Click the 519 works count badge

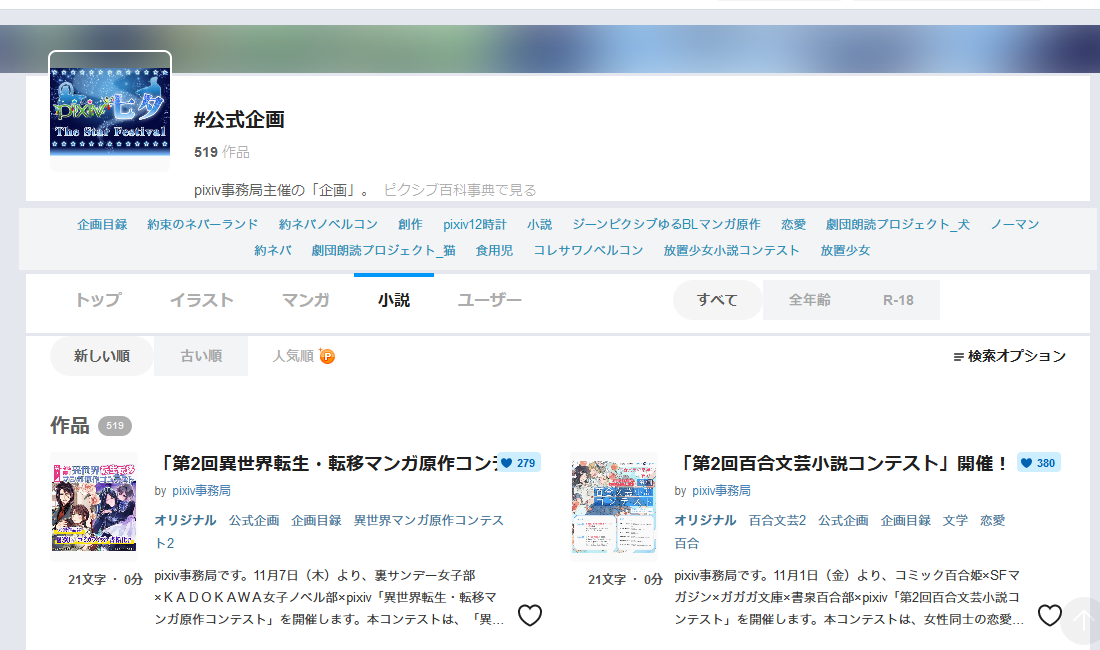coord(115,426)
